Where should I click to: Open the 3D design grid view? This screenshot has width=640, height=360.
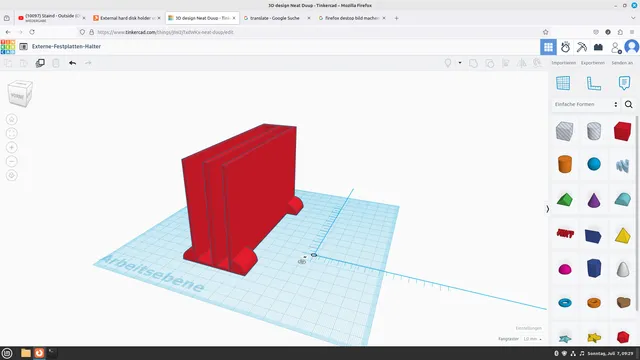click(x=548, y=47)
